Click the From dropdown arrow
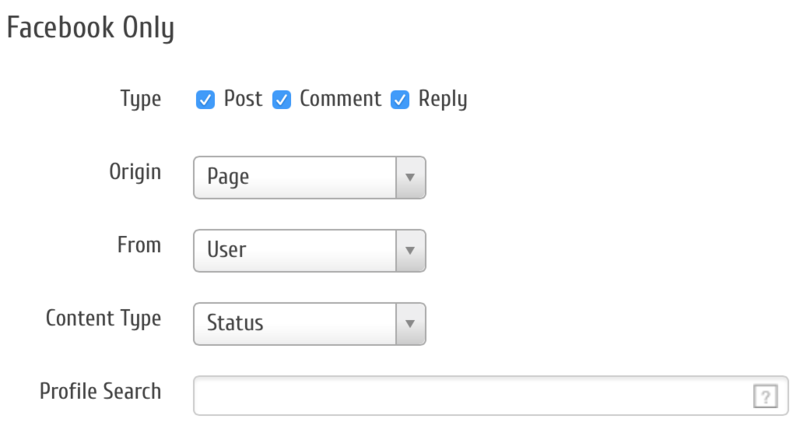 409,250
